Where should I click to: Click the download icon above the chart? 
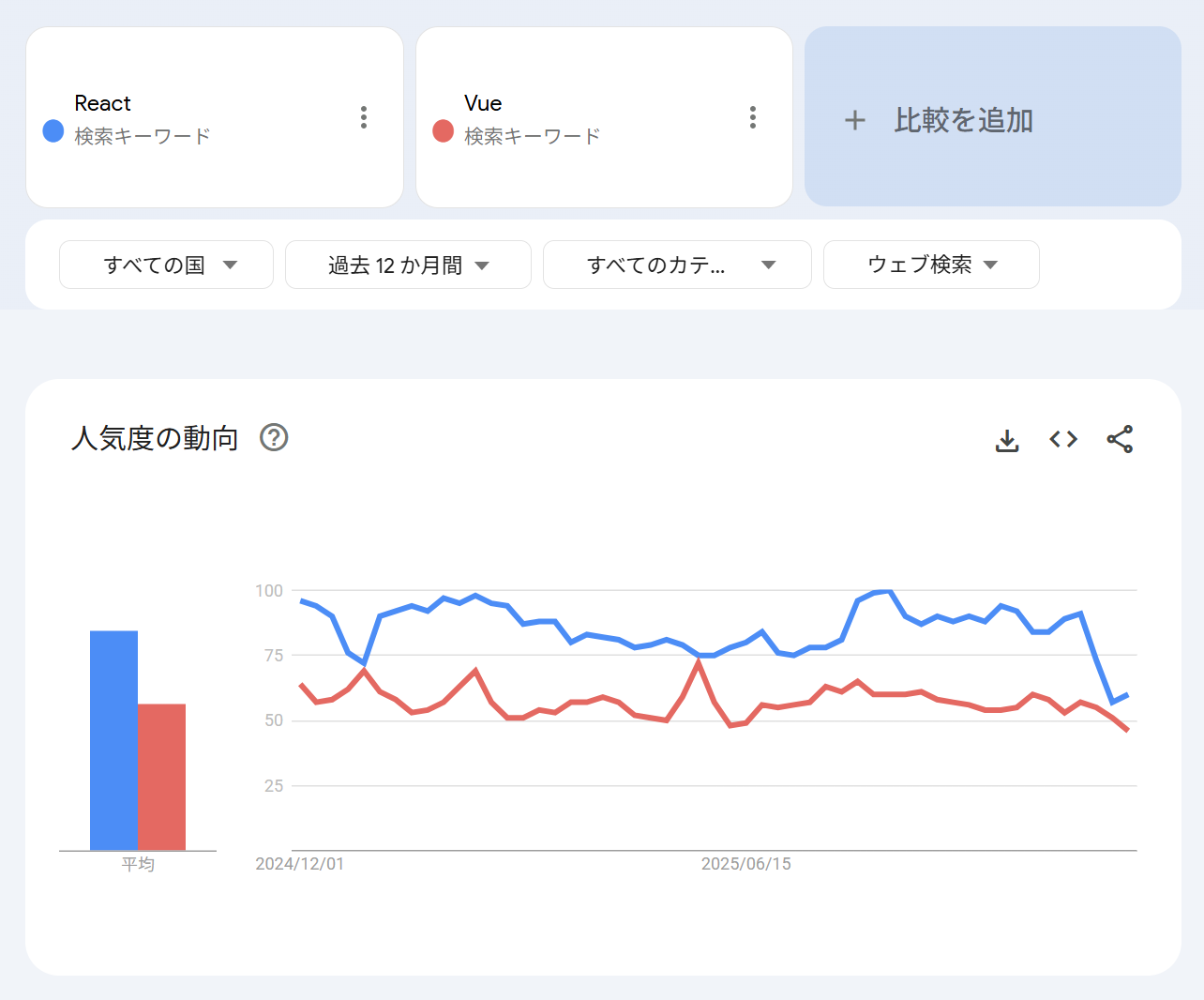tap(1007, 439)
